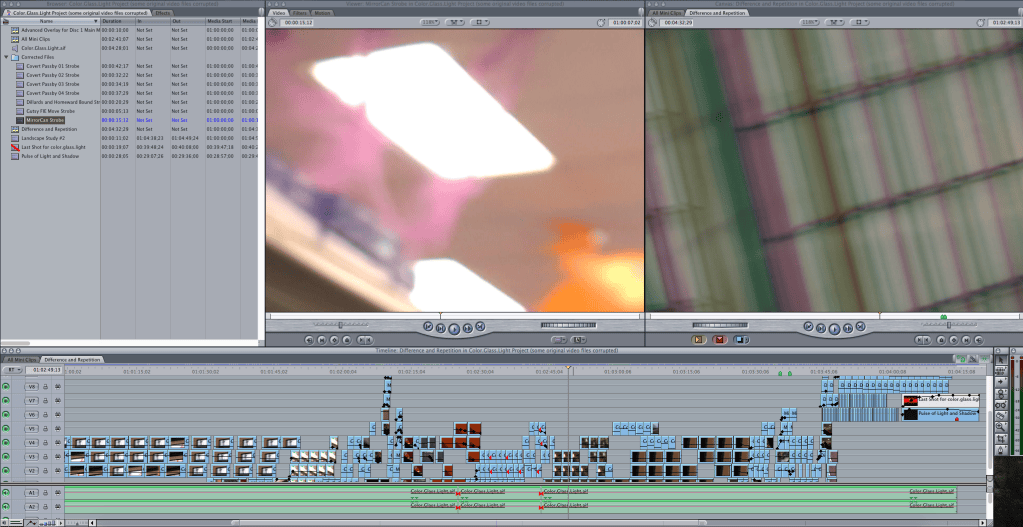Select the Roll edit tool
This screenshot has width=1023, height=527.
pos(1002,393)
